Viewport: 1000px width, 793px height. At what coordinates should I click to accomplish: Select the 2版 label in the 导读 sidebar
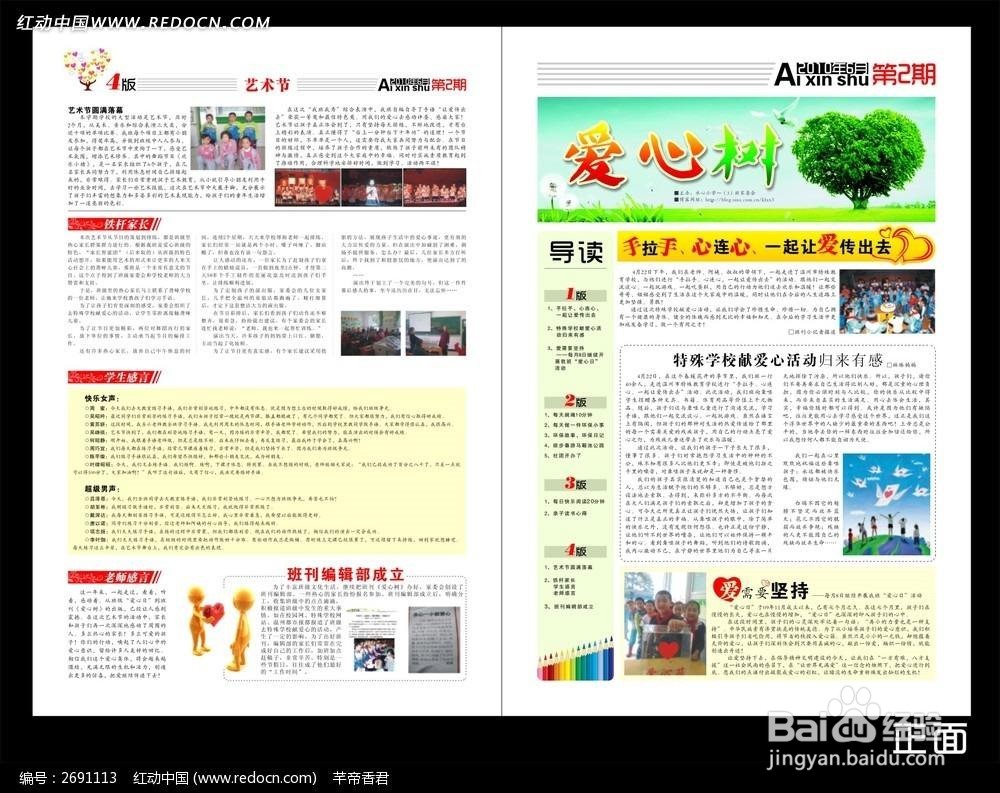pyautogui.click(x=575, y=401)
